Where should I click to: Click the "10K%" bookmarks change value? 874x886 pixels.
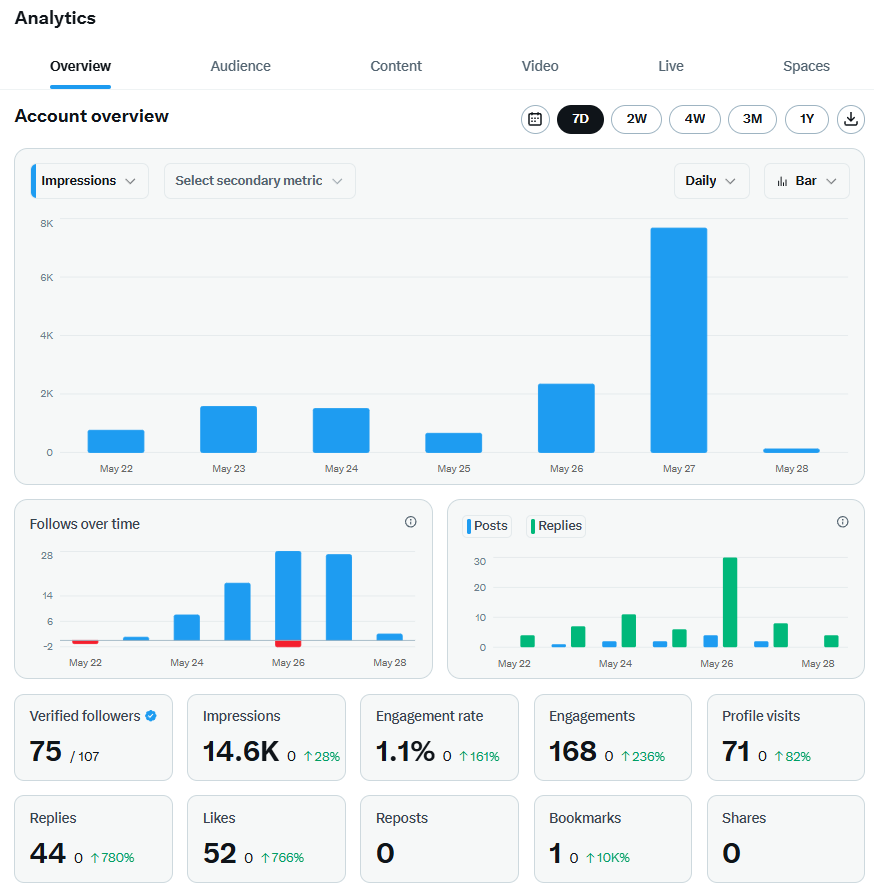point(613,858)
